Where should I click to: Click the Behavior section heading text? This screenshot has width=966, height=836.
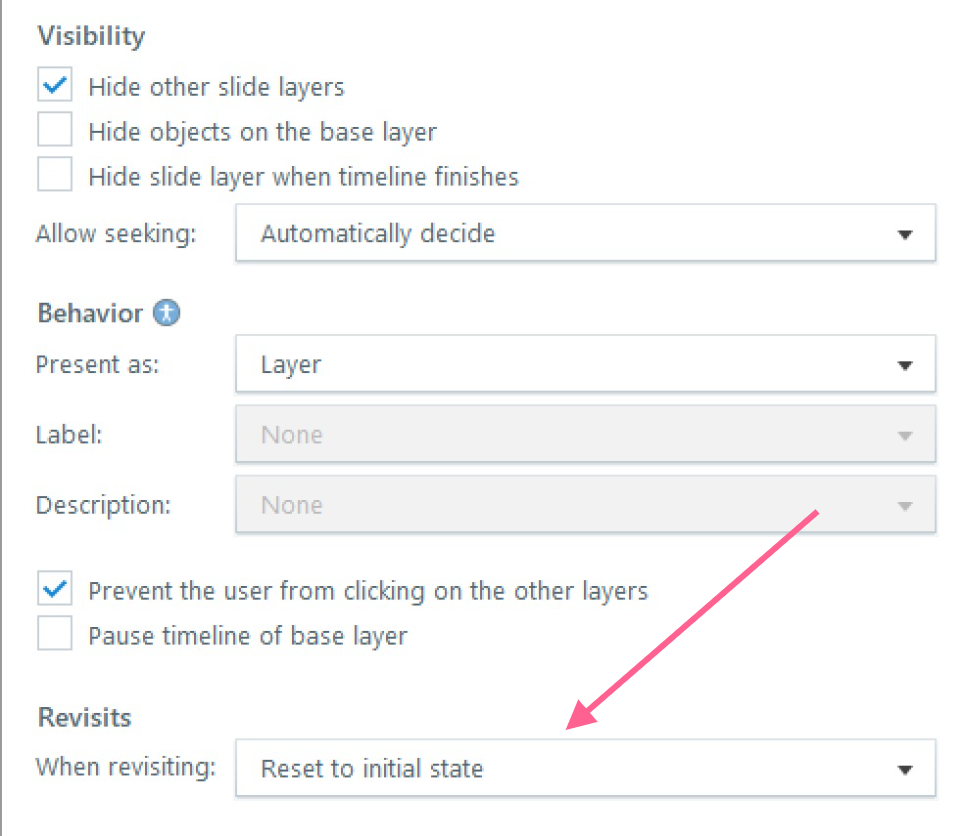90,313
